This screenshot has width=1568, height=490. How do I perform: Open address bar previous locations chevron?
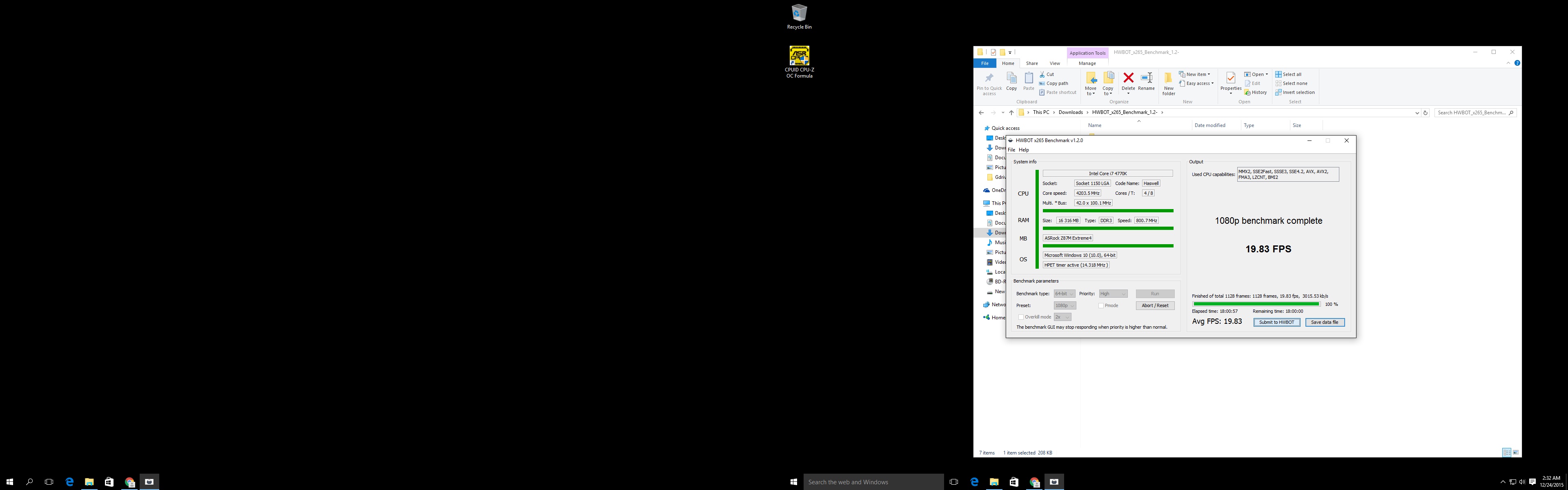[x=1417, y=113]
